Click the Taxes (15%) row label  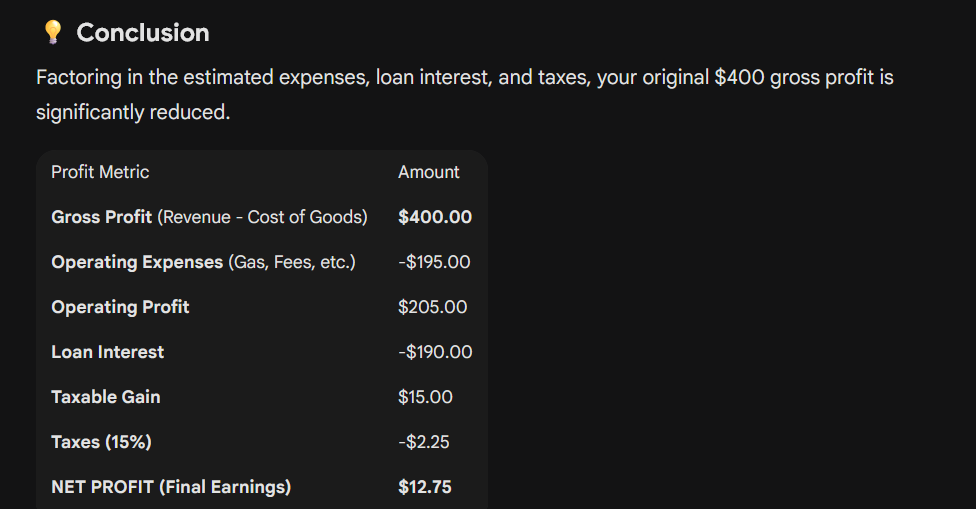click(101, 442)
